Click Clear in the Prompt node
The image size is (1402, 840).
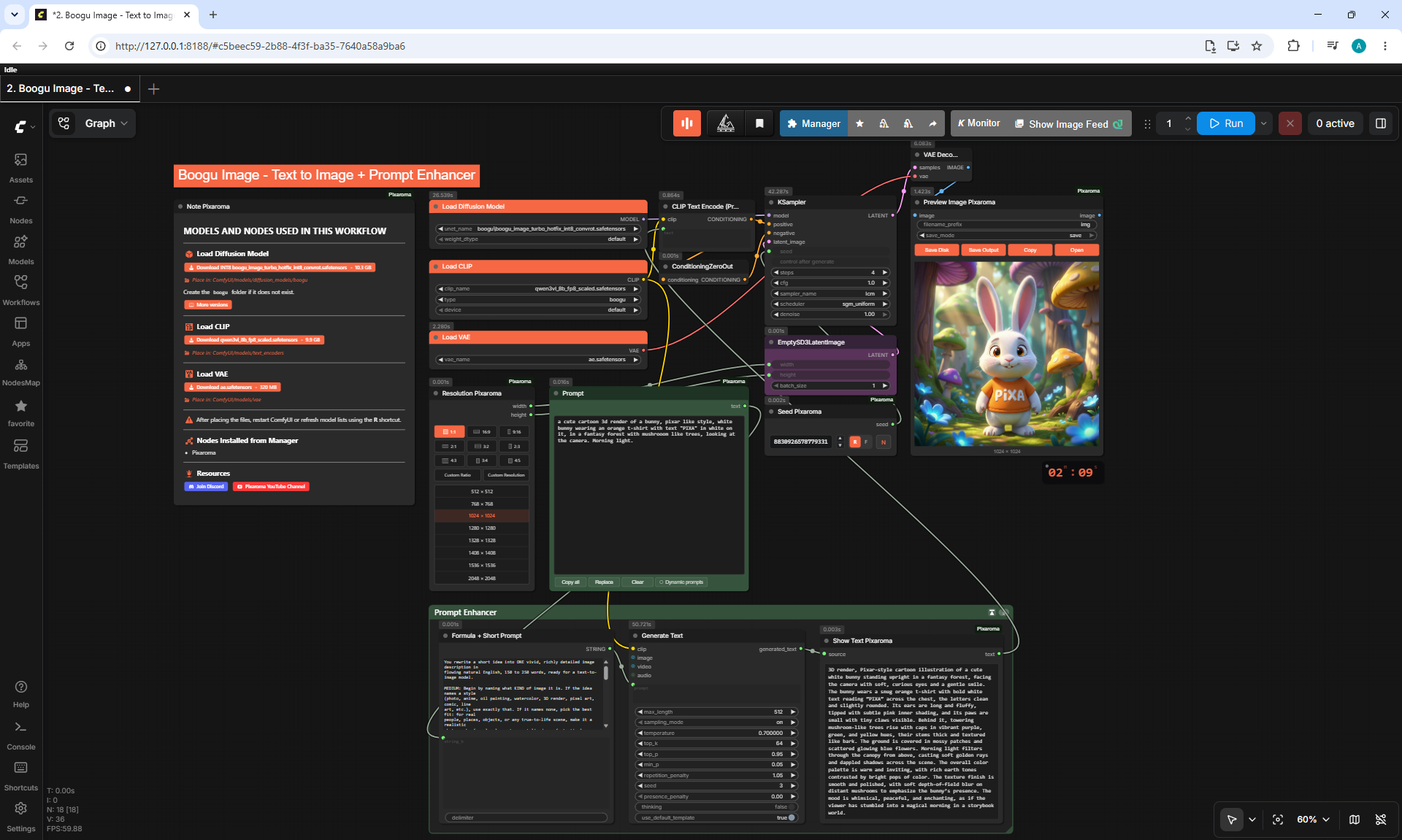[637, 582]
